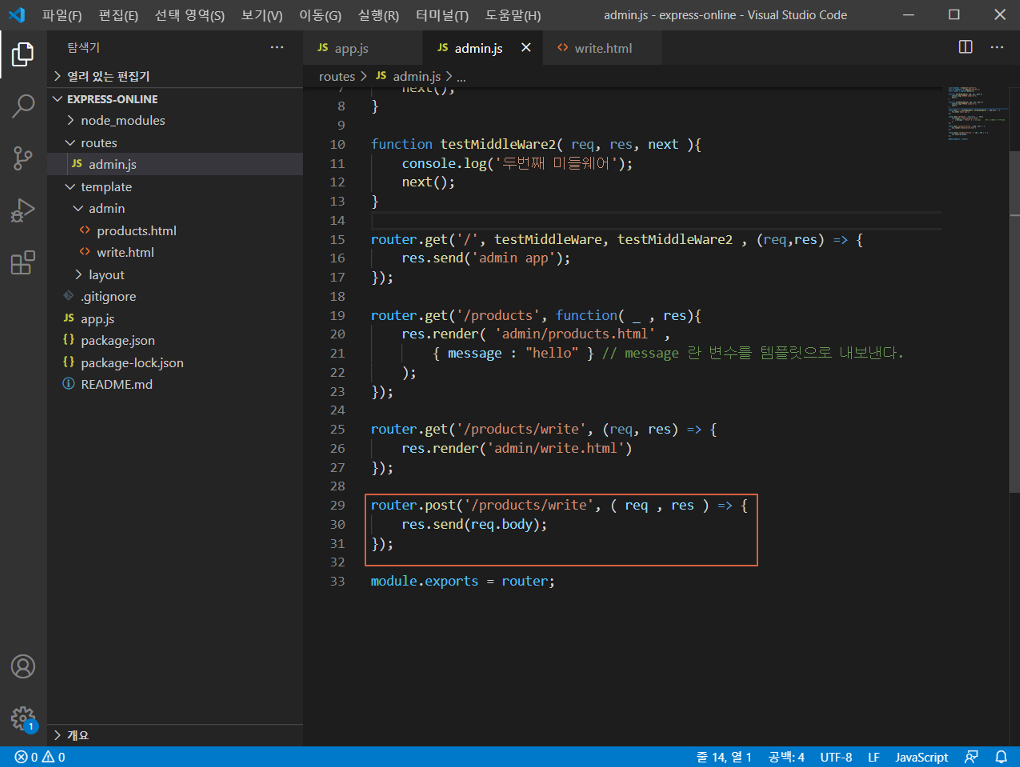
Task: Collapse the EXPRESS-ONLINE root folder
Action: click(176, 99)
